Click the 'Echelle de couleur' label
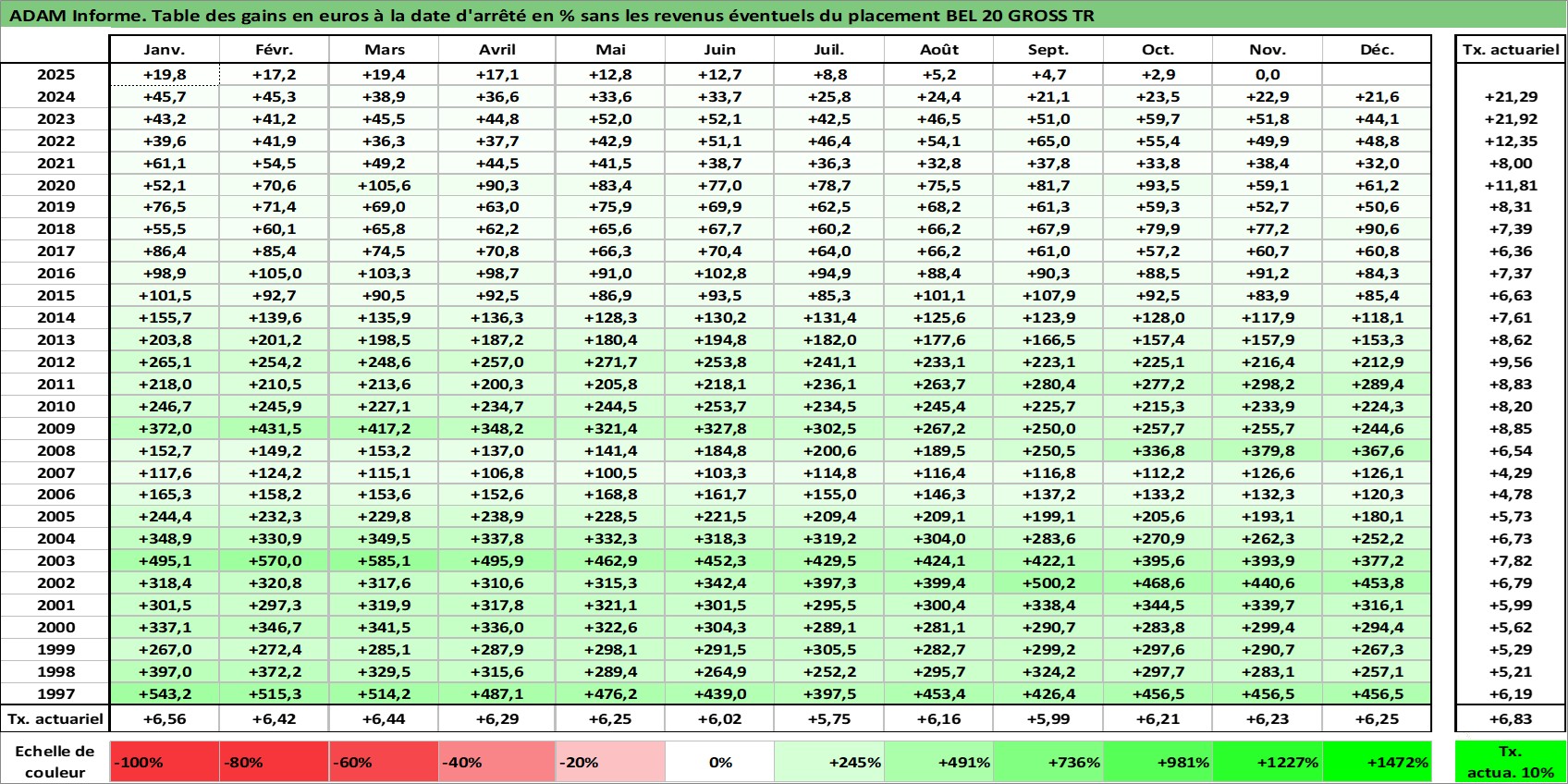Viewport: 1568px width, 784px height. (55, 762)
